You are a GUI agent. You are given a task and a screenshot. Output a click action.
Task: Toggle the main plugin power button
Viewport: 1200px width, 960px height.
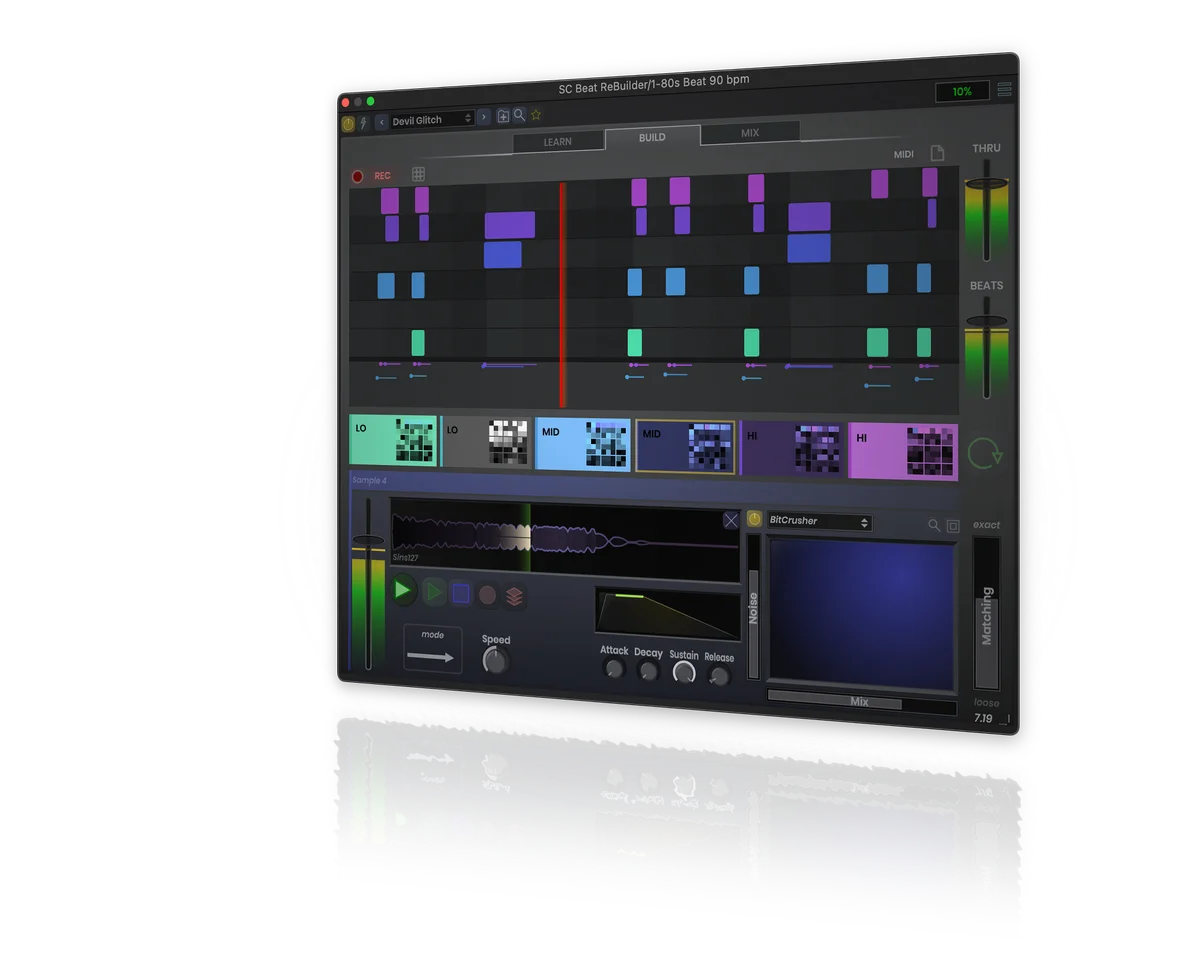point(348,124)
